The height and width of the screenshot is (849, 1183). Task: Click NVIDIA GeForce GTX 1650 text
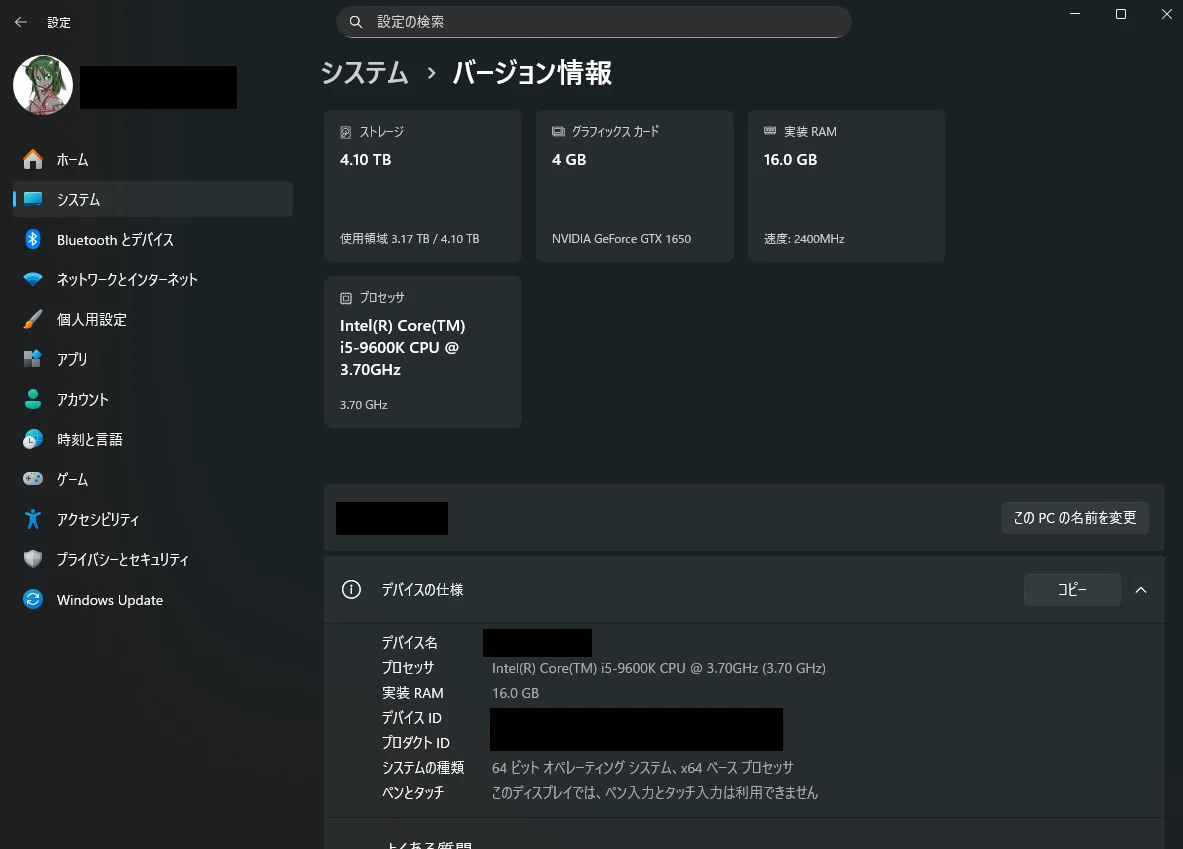(621, 238)
